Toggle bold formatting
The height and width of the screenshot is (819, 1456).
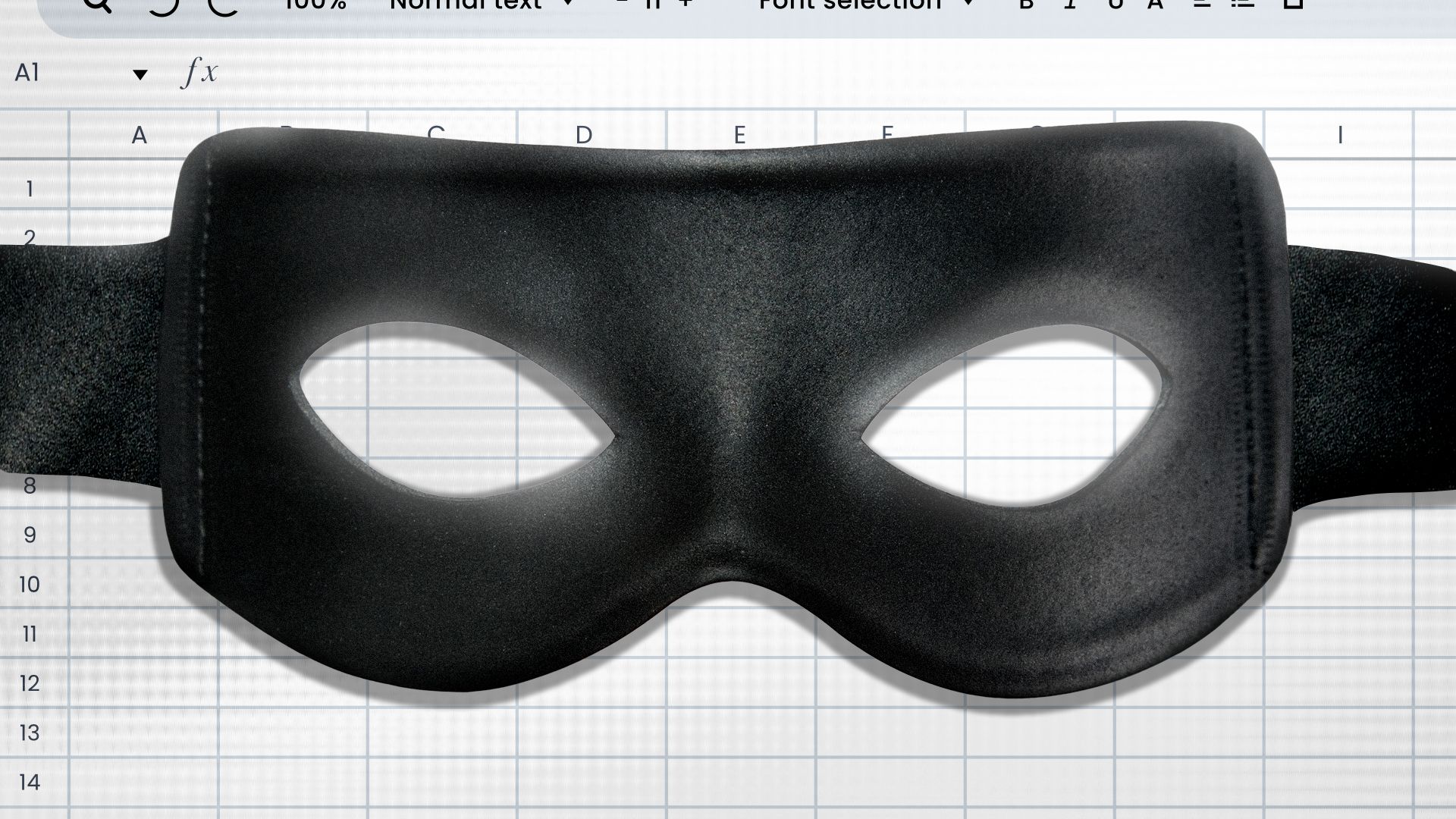(1025, 6)
